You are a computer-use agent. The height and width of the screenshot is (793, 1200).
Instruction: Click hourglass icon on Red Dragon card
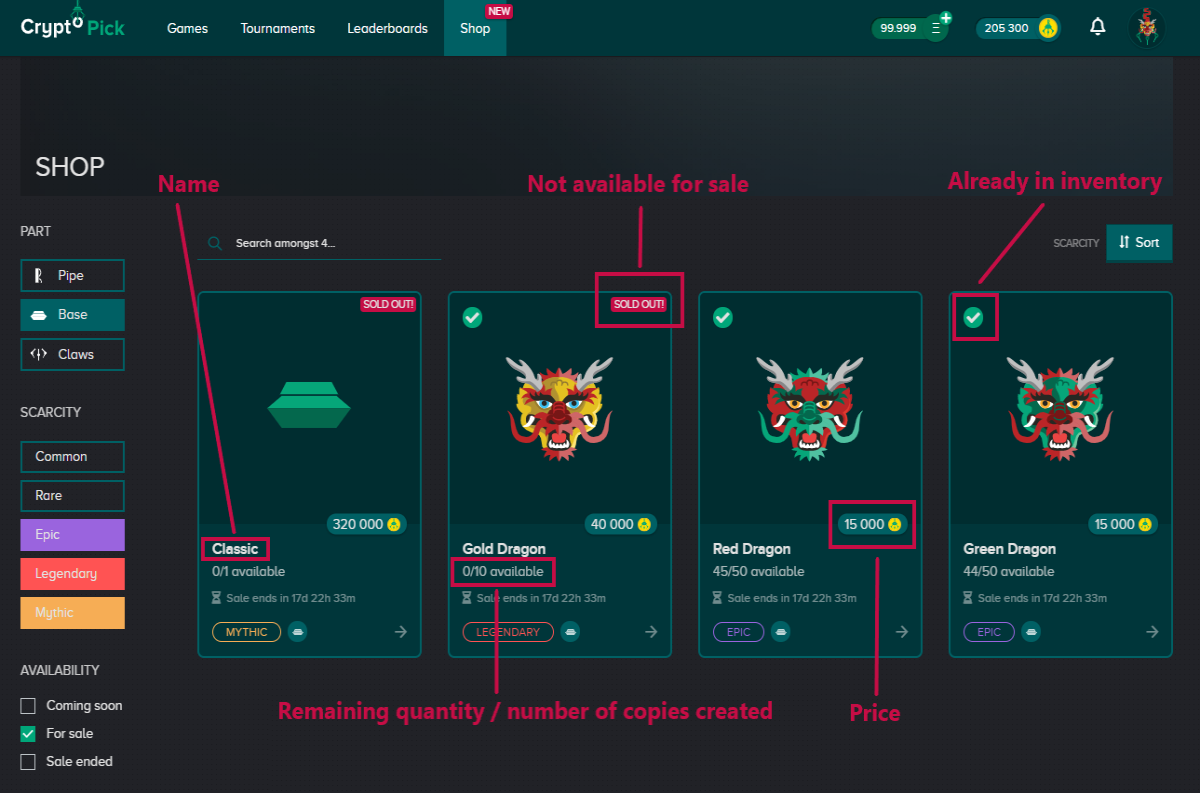tap(718, 598)
